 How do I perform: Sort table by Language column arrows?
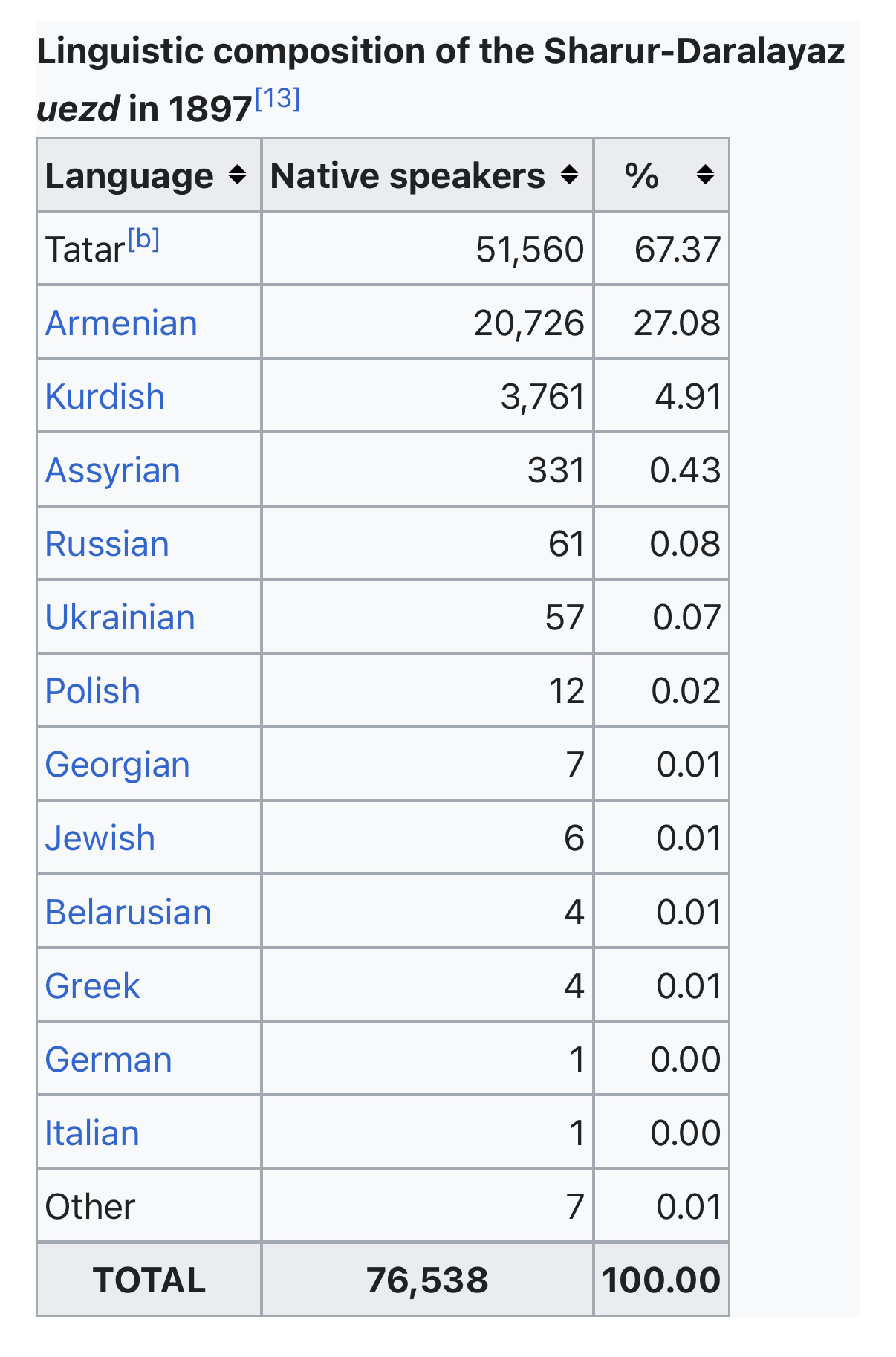click(237, 175)
